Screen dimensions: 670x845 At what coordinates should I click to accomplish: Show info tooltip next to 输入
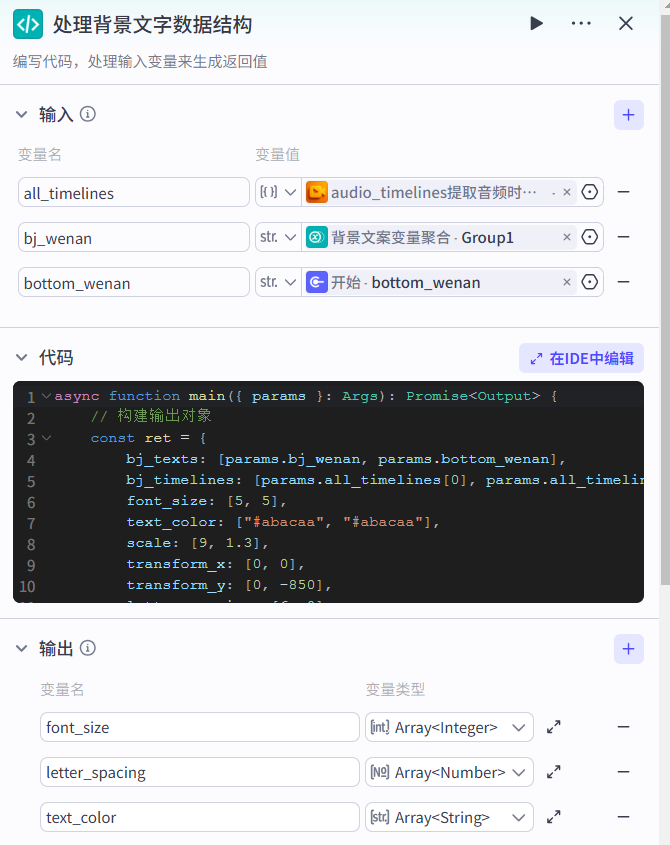pos(88,114)
